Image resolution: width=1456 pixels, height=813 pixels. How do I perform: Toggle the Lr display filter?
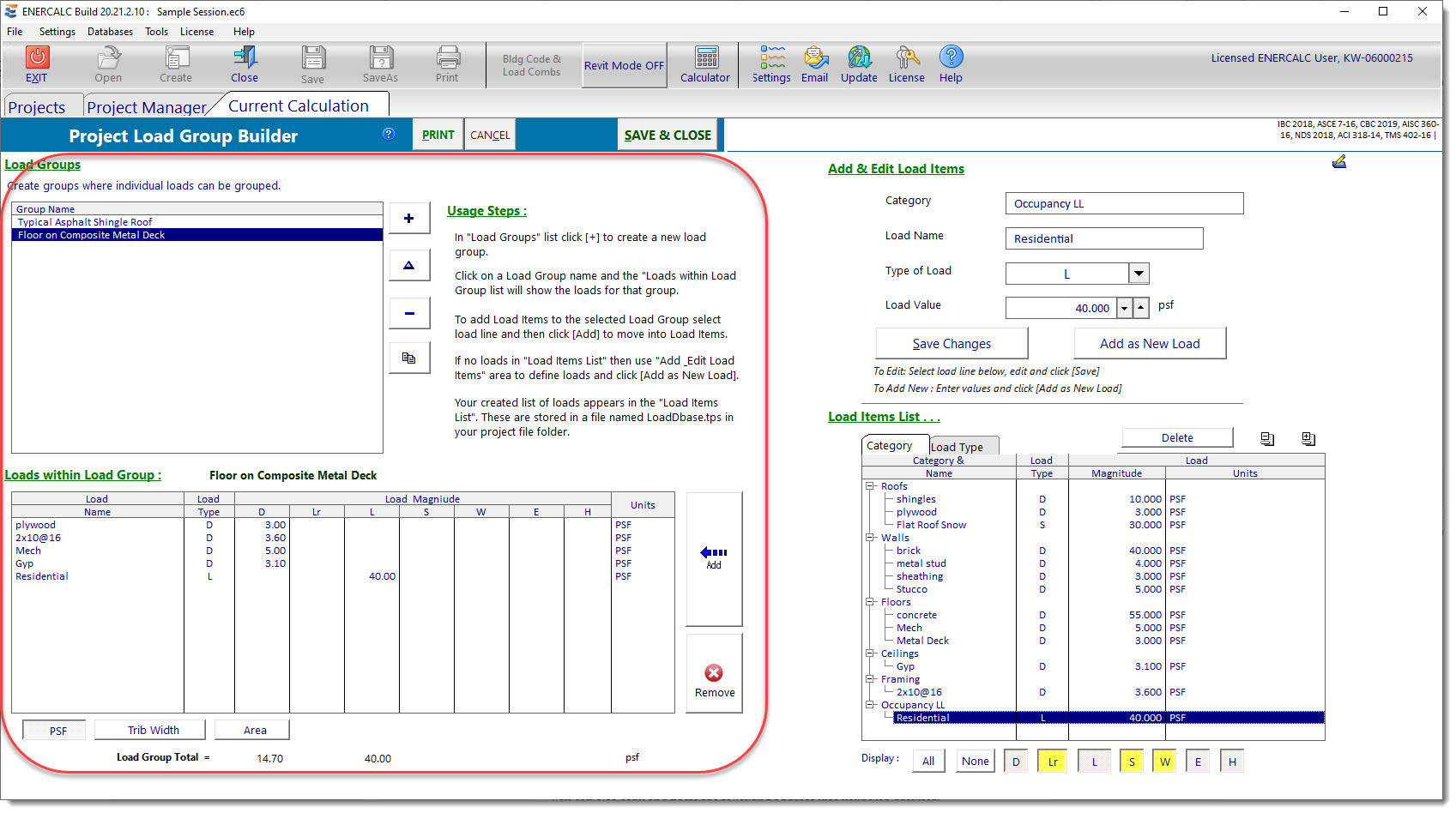tap(1052, 762)
